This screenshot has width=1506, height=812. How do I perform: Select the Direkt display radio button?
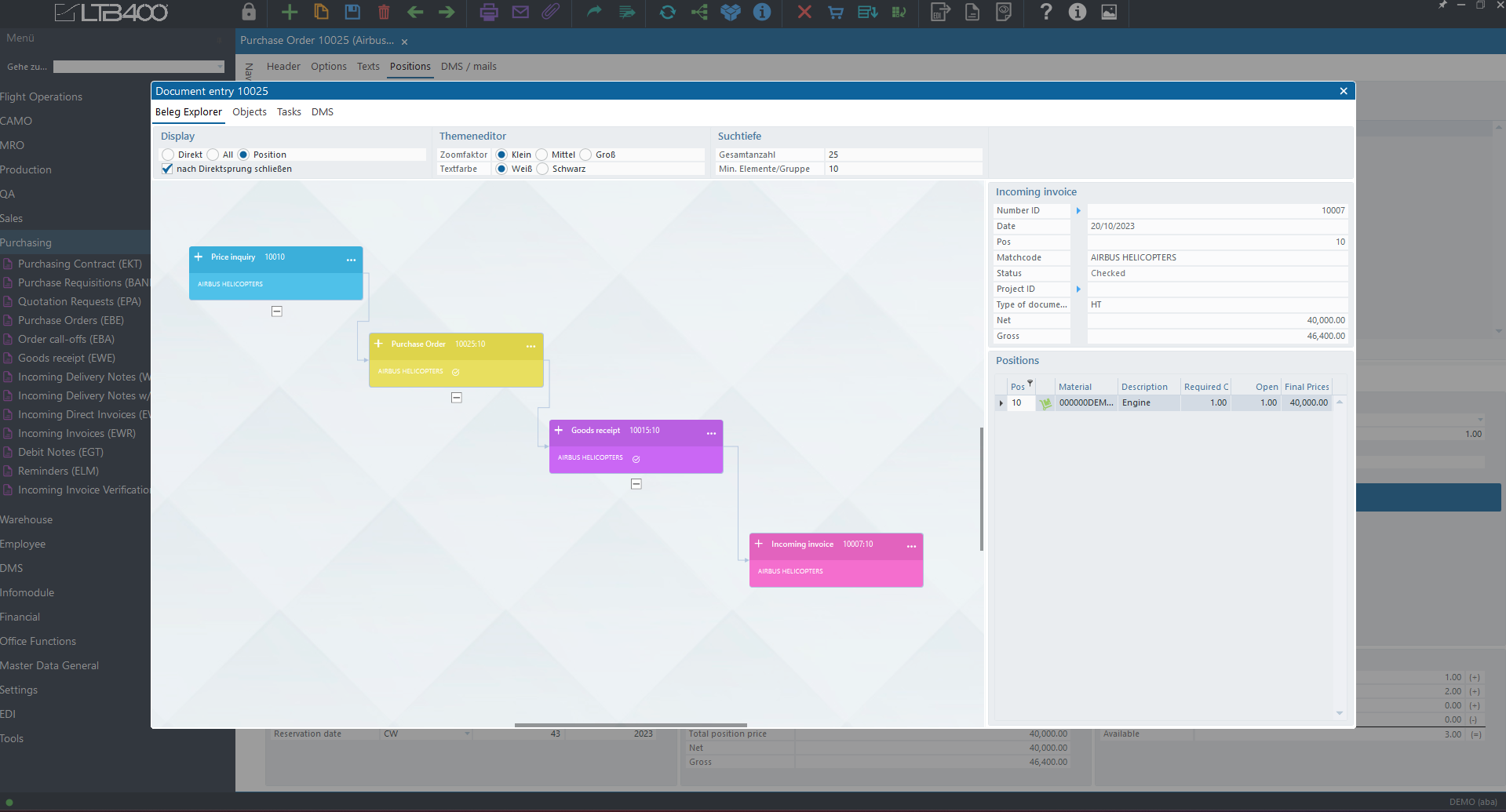169,155
